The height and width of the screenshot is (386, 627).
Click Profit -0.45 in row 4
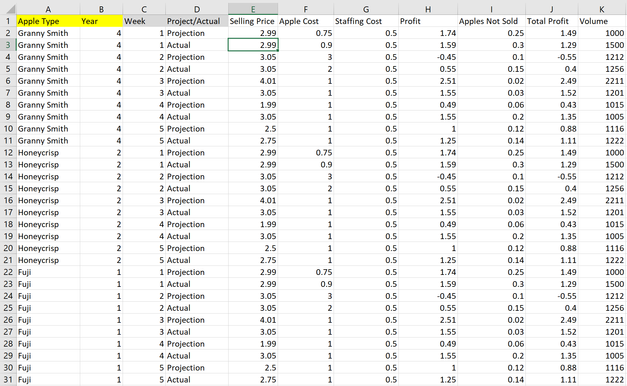click(x=447, y=57)
